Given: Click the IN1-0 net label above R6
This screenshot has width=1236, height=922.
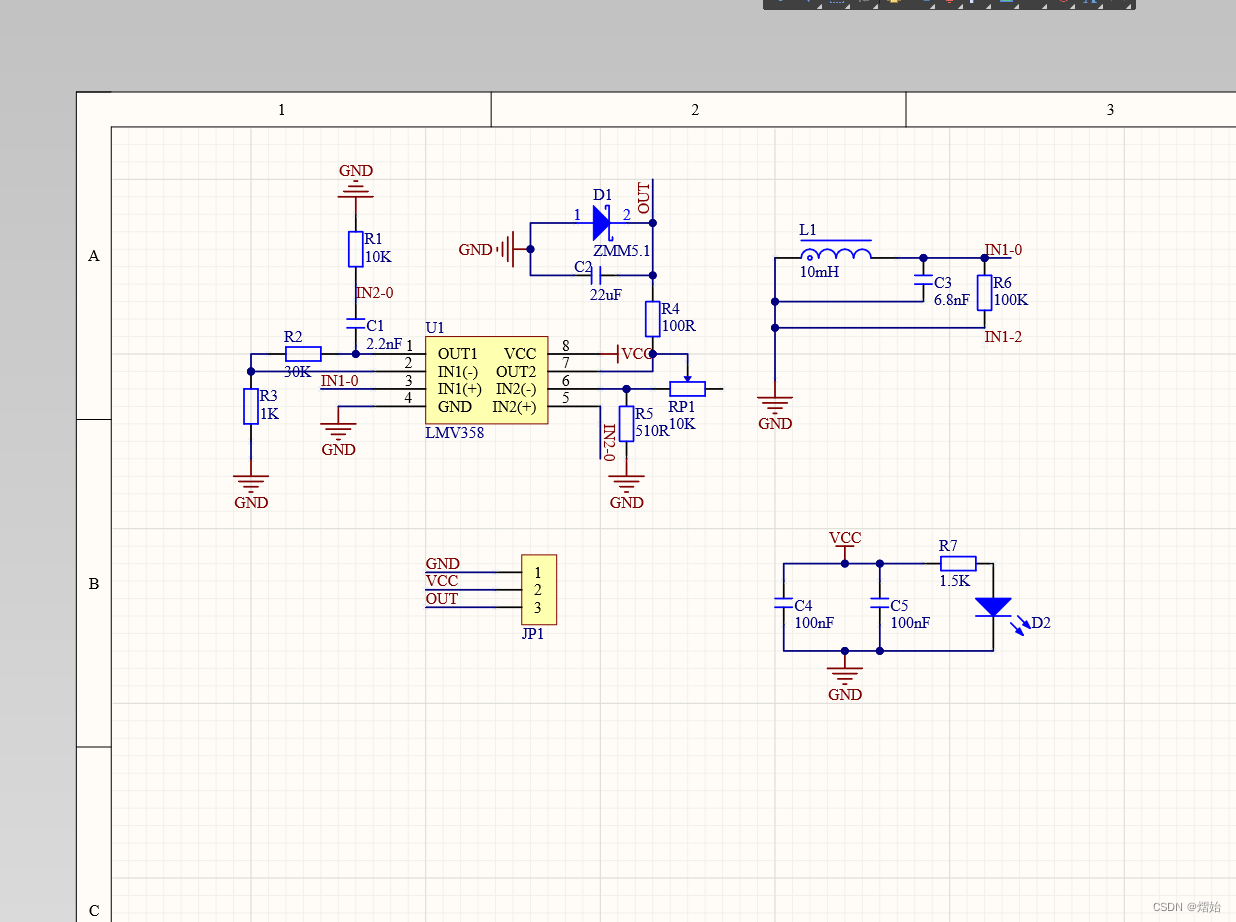Looking at the screenshot, I should pos(1003,250).
